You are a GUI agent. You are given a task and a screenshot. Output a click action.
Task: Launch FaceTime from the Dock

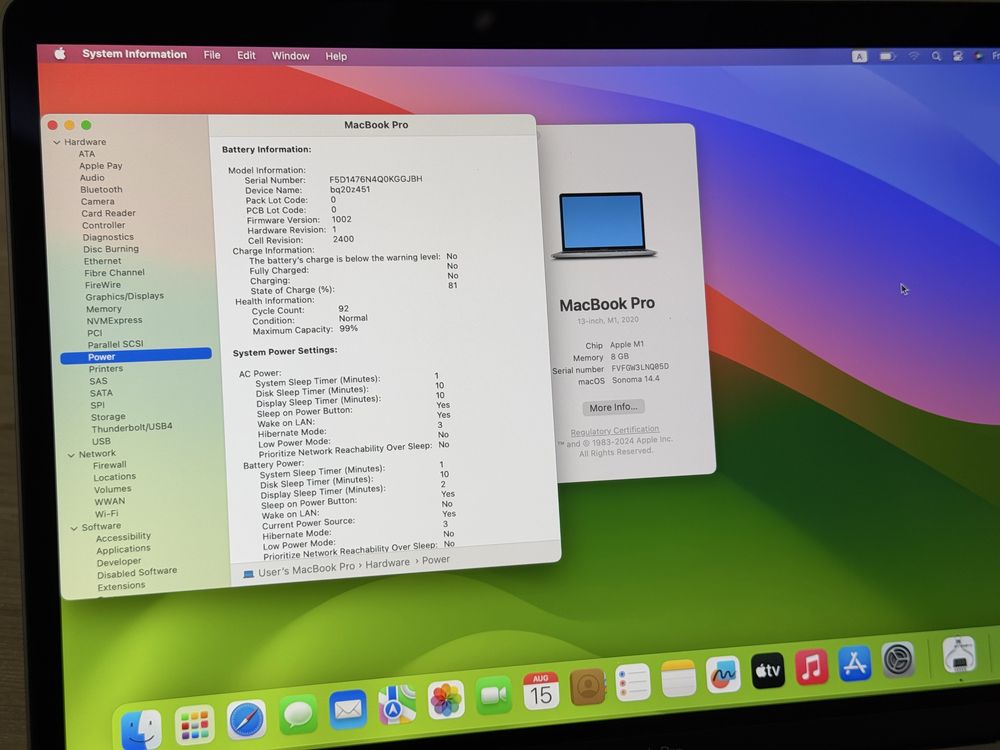493,695
